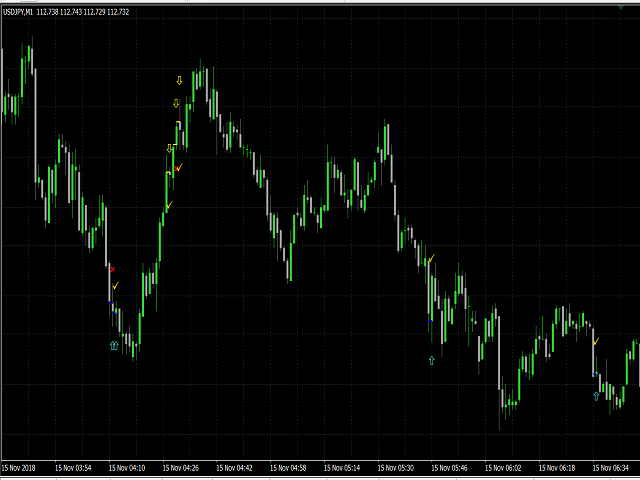
Task: Click the 15 Nov 05:46 time label
Action: 447,467
